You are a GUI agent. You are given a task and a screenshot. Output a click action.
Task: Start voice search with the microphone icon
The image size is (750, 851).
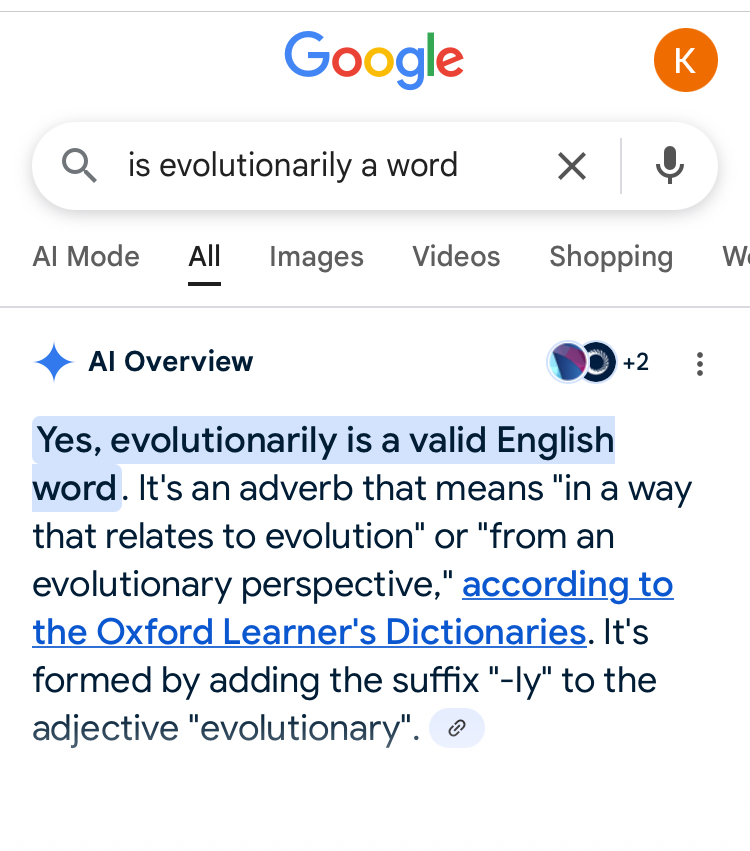pos(670,166)
